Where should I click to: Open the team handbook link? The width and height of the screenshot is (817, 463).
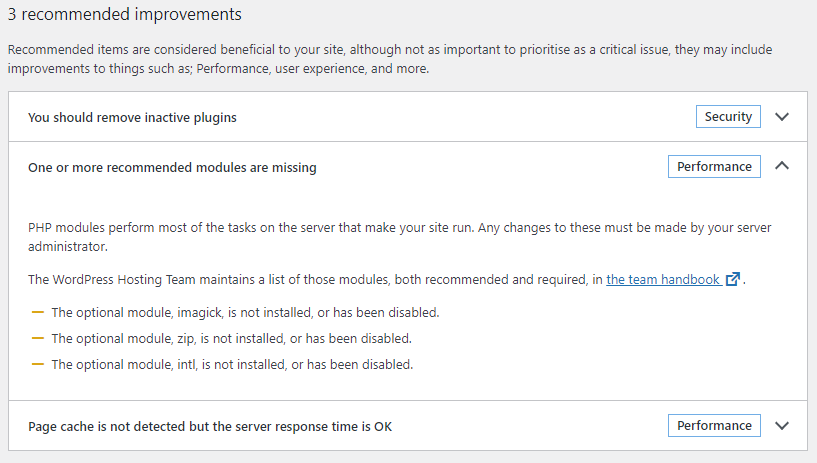coord(663,280)
